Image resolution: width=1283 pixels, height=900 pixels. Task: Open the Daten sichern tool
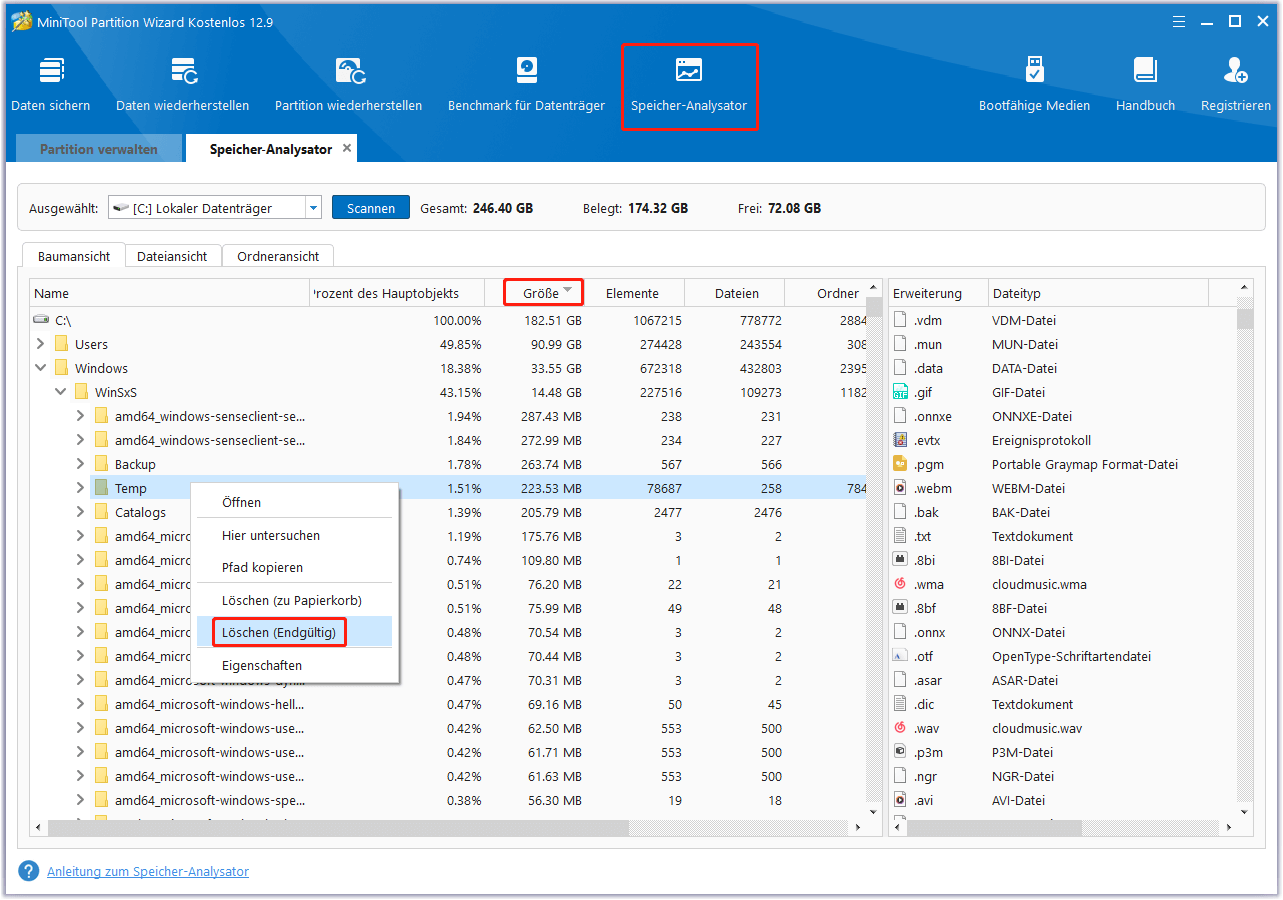coord(50,84)
